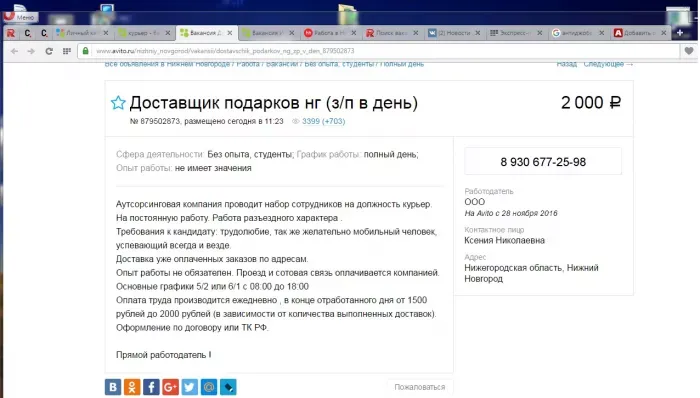Open a new tab with the plus button
This screenshot has height=398, width=700.
coord(680,33)
